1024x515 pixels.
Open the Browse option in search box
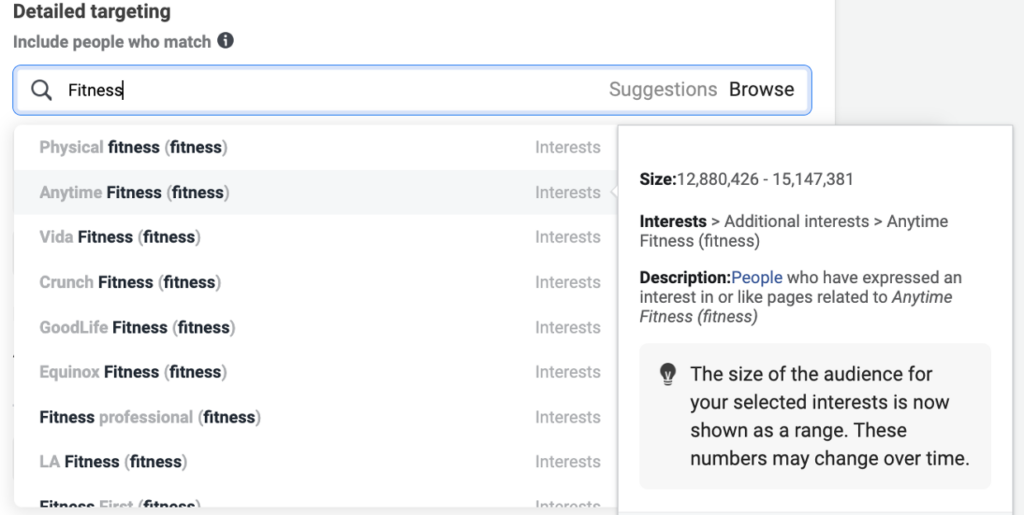761,89
